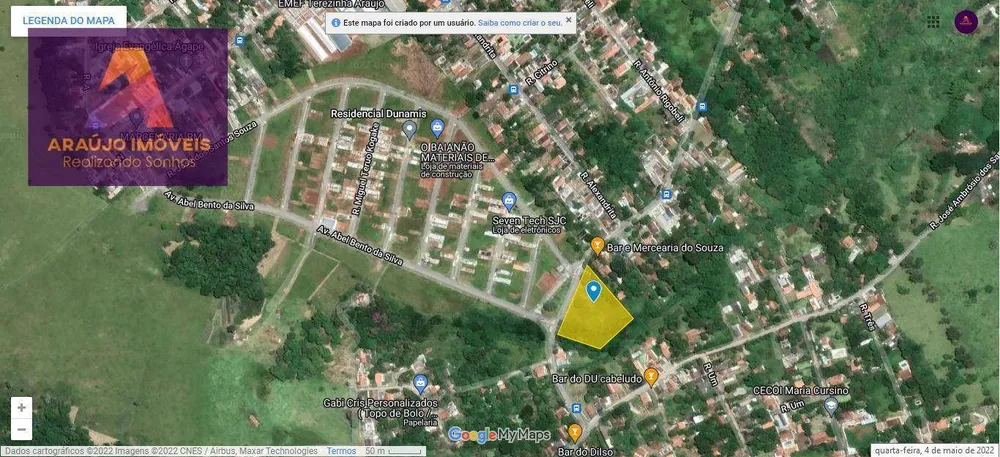
Task: Click the '50 m' map scale indicator
Action: [x=393, y=451]
